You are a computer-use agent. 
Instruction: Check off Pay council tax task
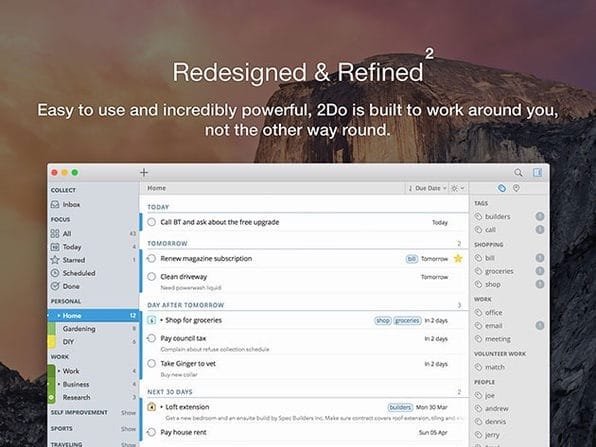coord(151,338)
